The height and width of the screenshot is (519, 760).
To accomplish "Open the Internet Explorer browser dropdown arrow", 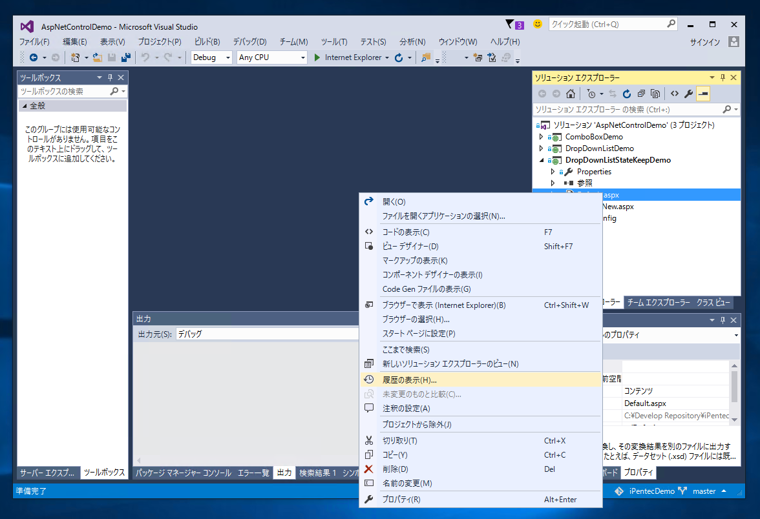I will tap(387, 58).
